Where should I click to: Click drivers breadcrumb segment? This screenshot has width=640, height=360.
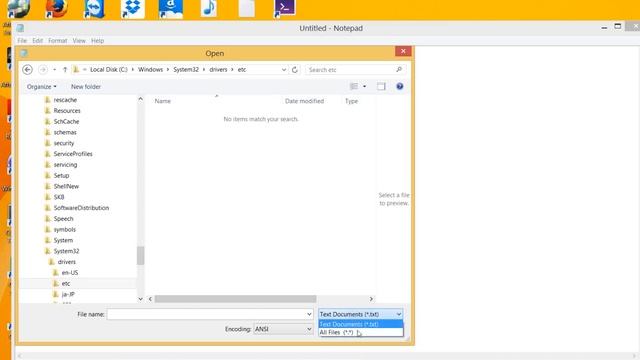tap(218, 70)
